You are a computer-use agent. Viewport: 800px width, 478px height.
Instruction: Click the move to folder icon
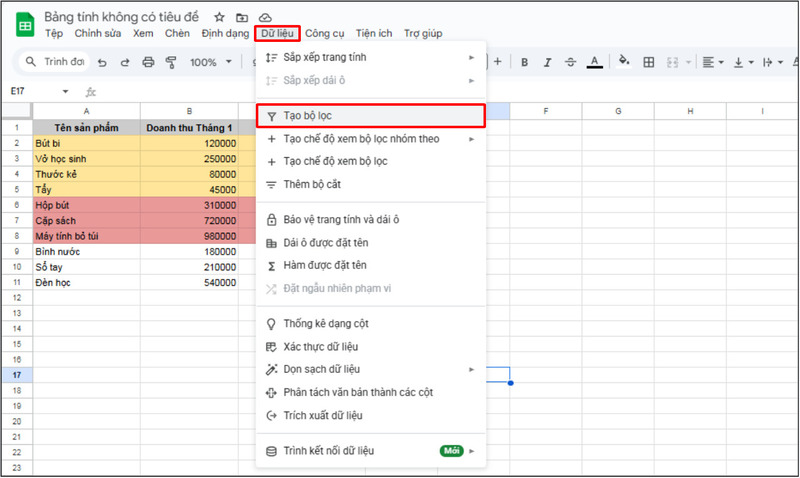242,18
